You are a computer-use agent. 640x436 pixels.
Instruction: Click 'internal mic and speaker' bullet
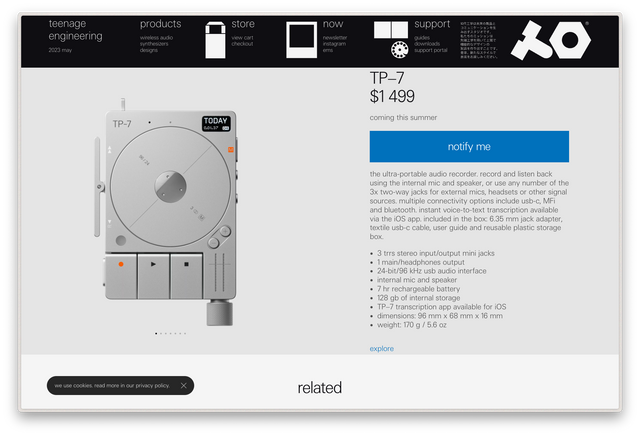[x=417, y=280]
